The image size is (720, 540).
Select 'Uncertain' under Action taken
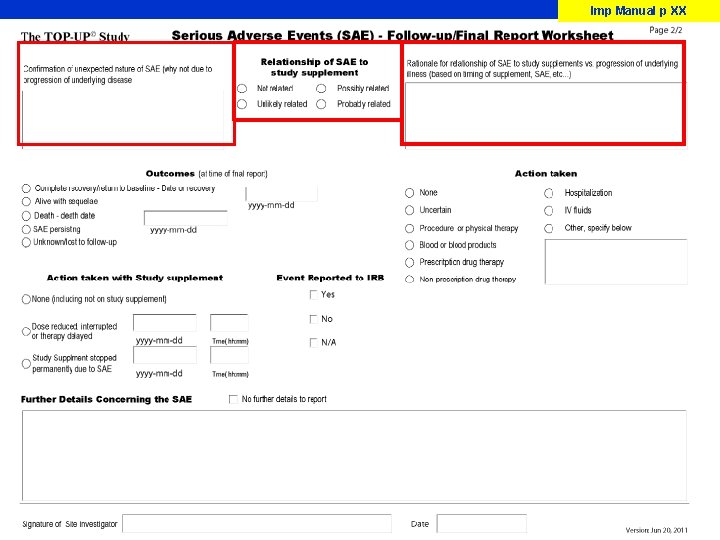point(409,210)
